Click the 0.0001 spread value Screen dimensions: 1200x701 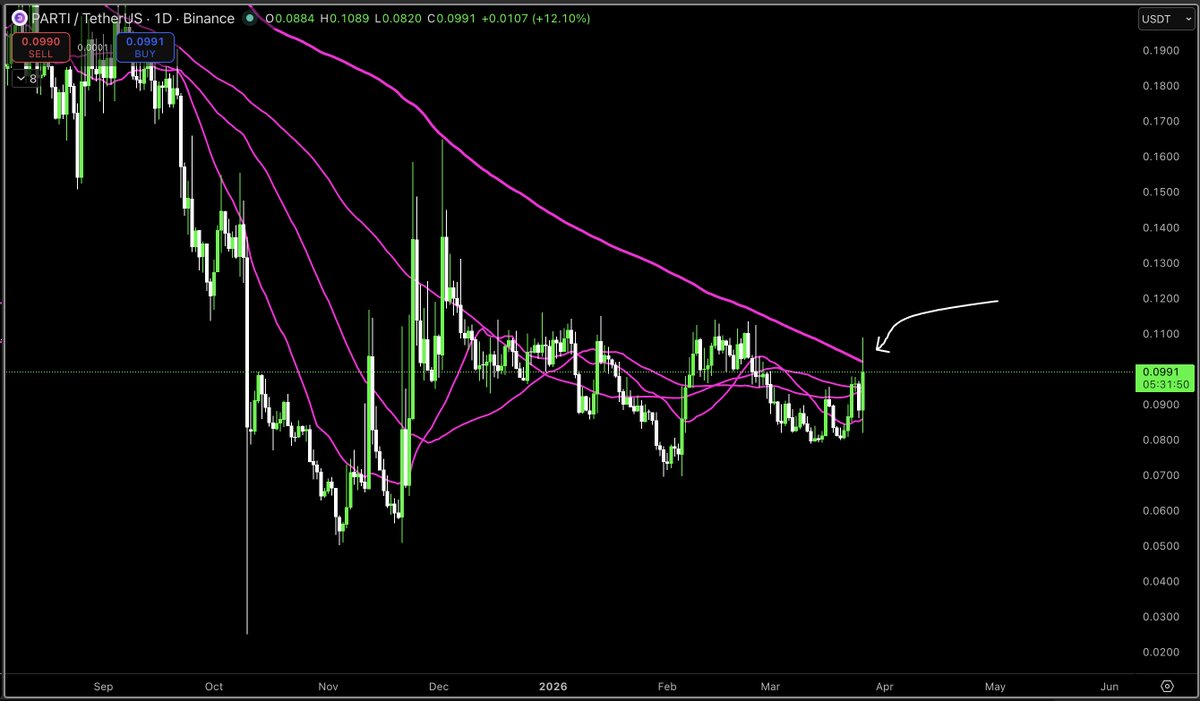(x=93, y=47)
